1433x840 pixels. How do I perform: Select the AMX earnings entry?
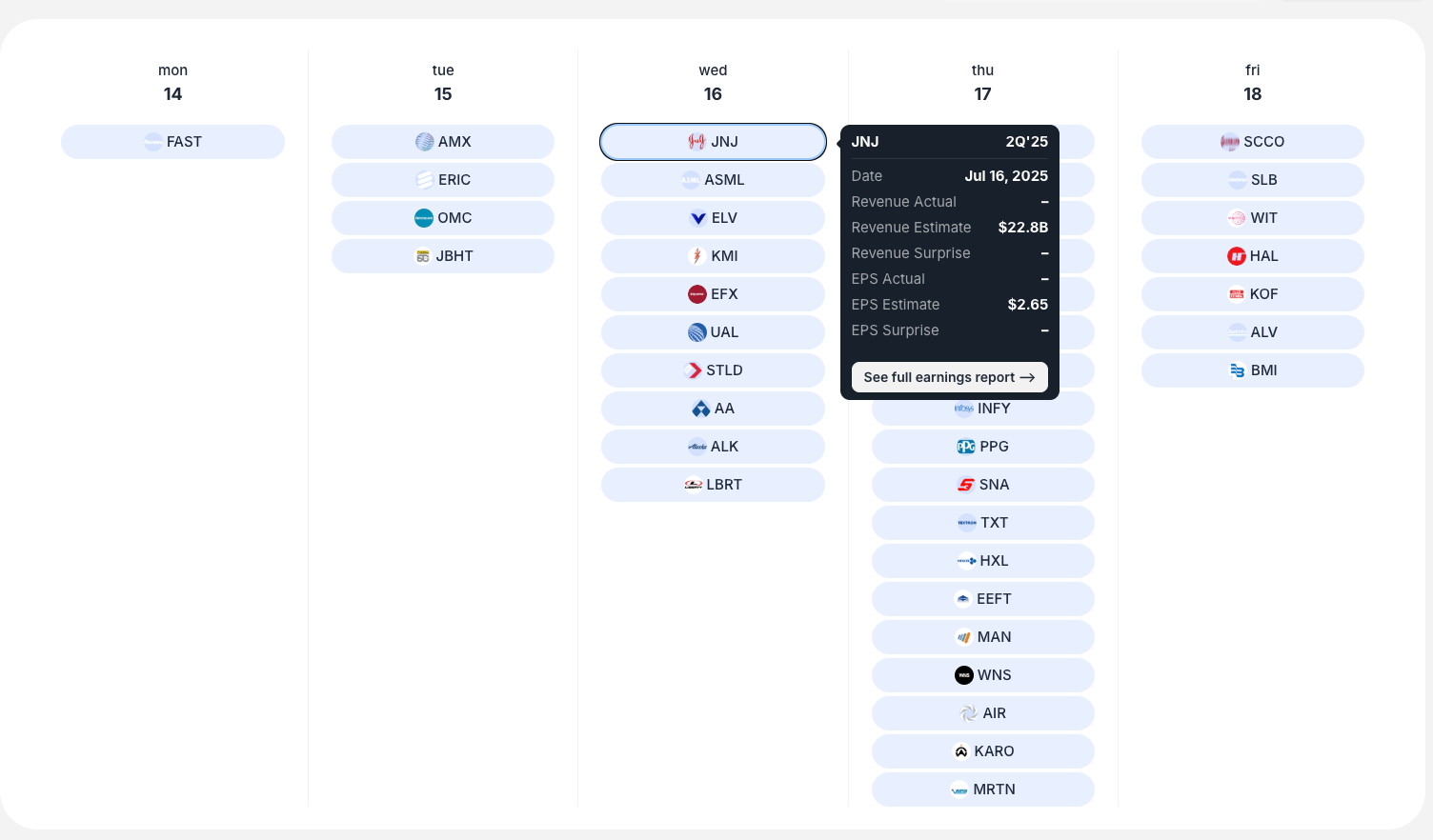coord(443,142)
